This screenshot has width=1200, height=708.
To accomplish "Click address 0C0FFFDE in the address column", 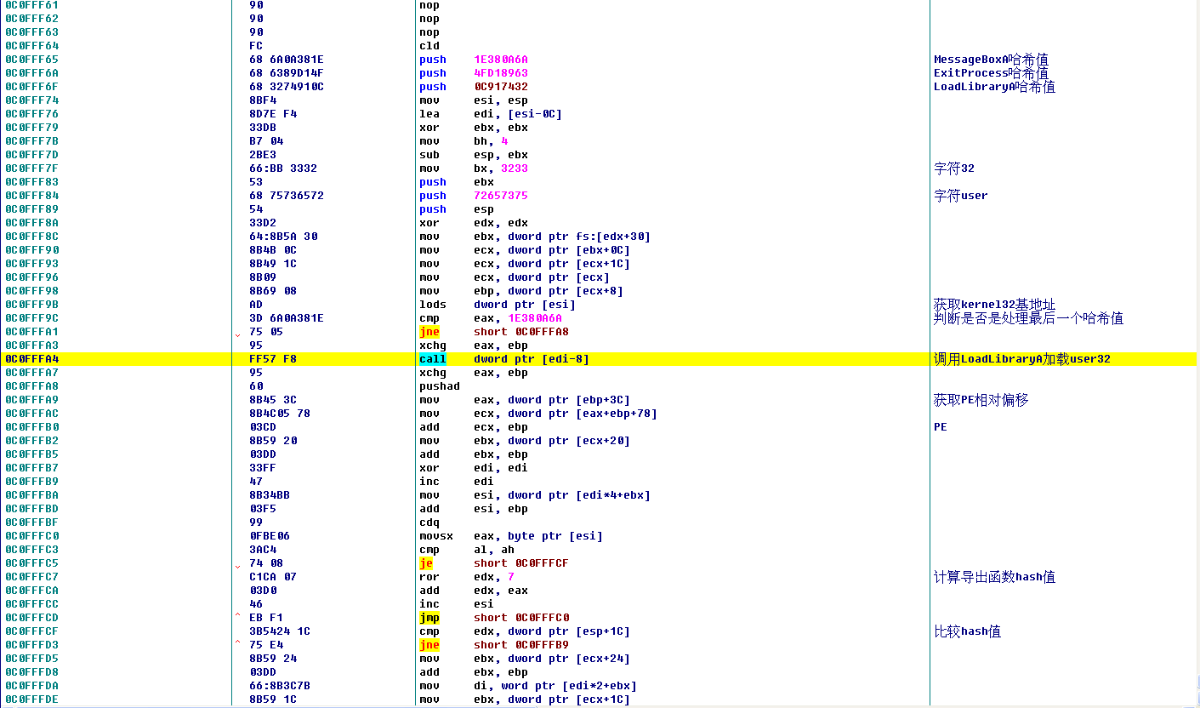I will point(31,700).
